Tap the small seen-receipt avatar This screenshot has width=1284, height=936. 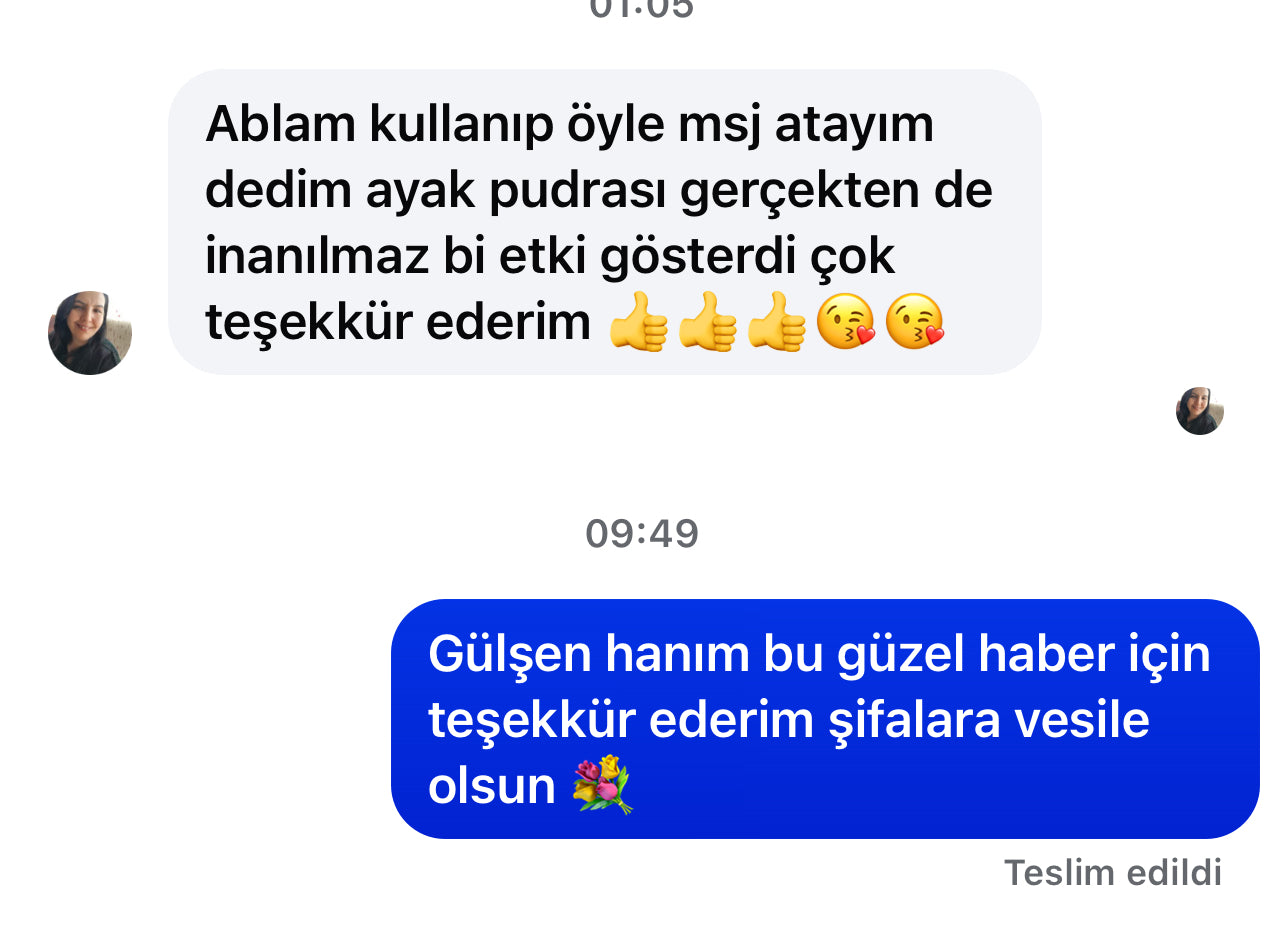click(x=1200, y=411)
